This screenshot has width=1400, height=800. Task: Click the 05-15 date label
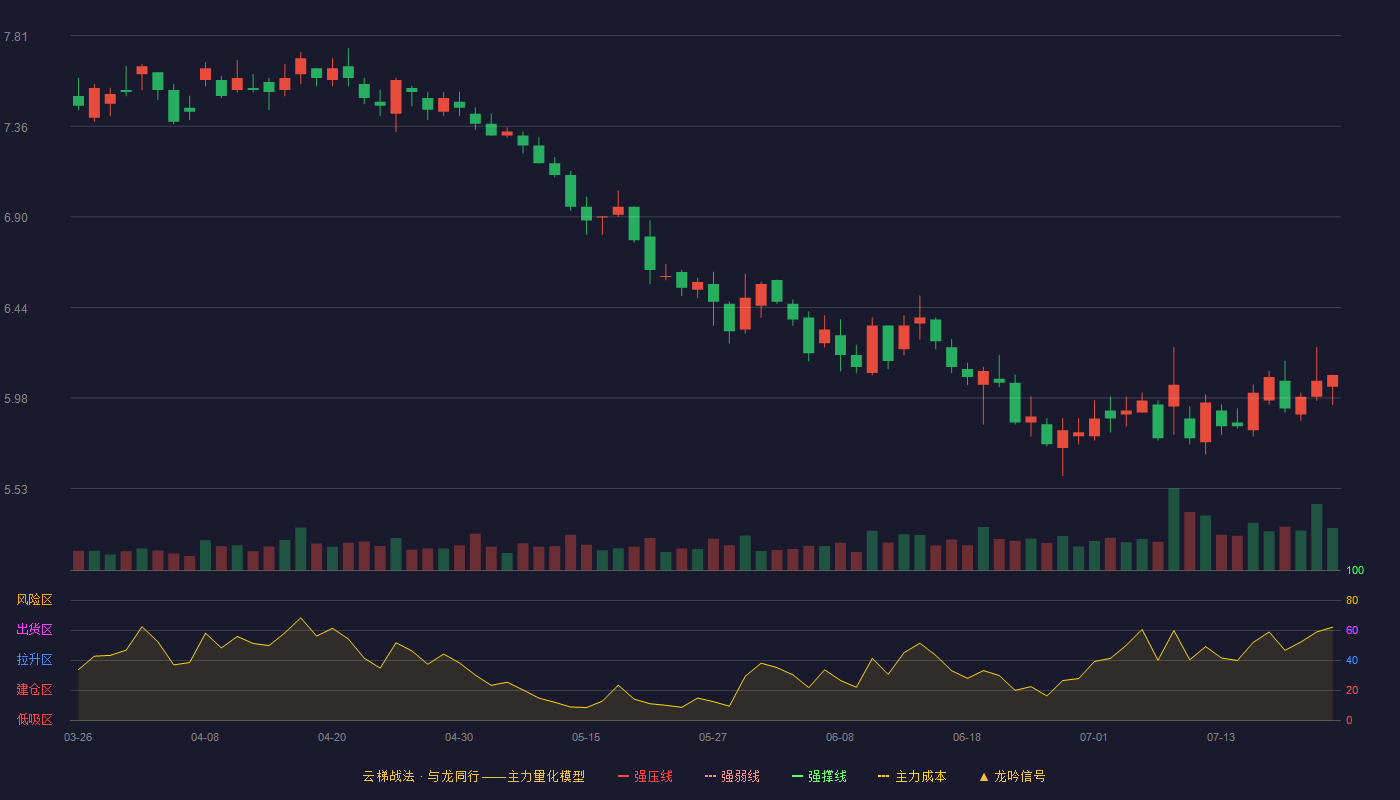(x=586, y=737)
